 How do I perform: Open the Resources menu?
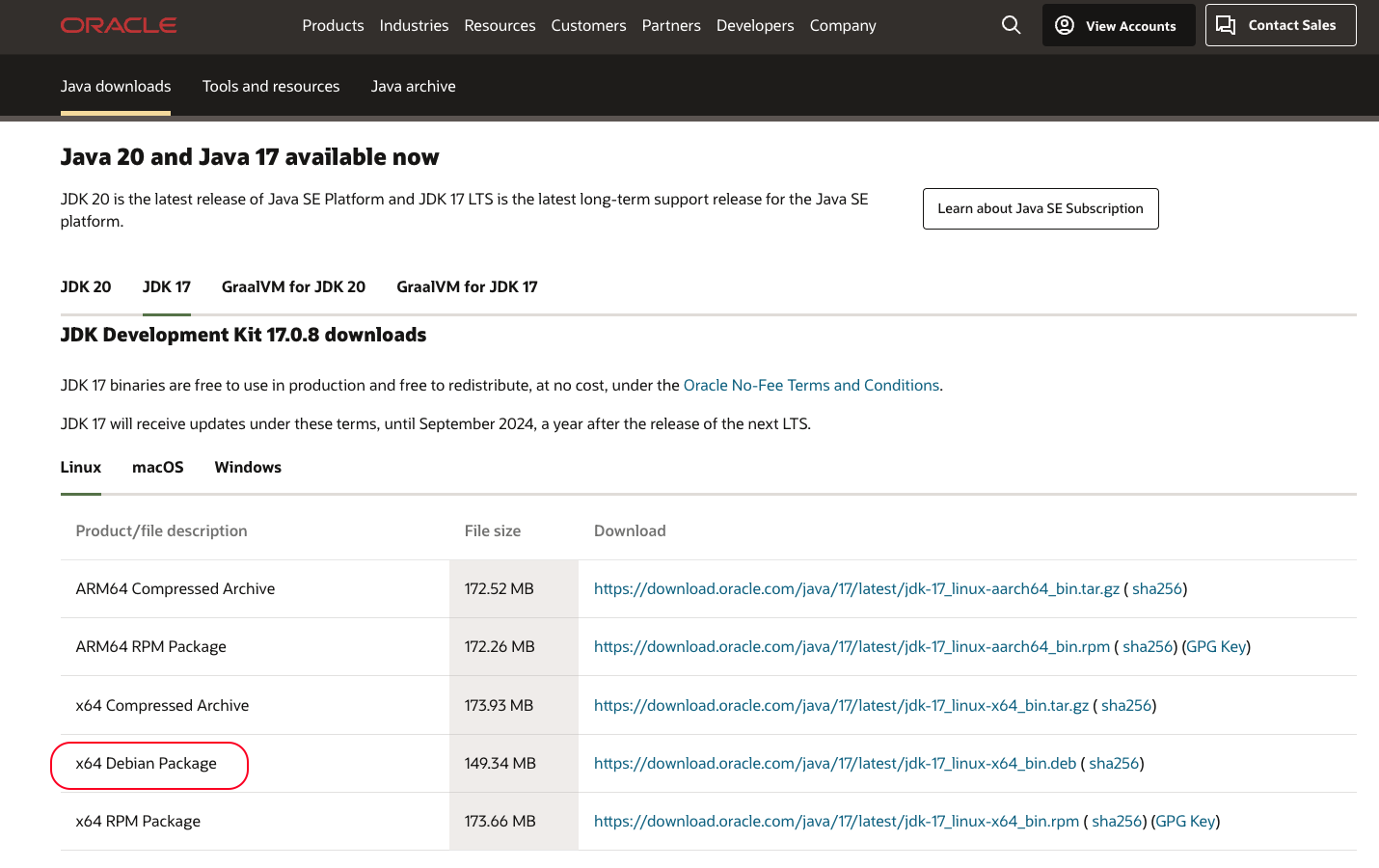(x=500, y=25)
